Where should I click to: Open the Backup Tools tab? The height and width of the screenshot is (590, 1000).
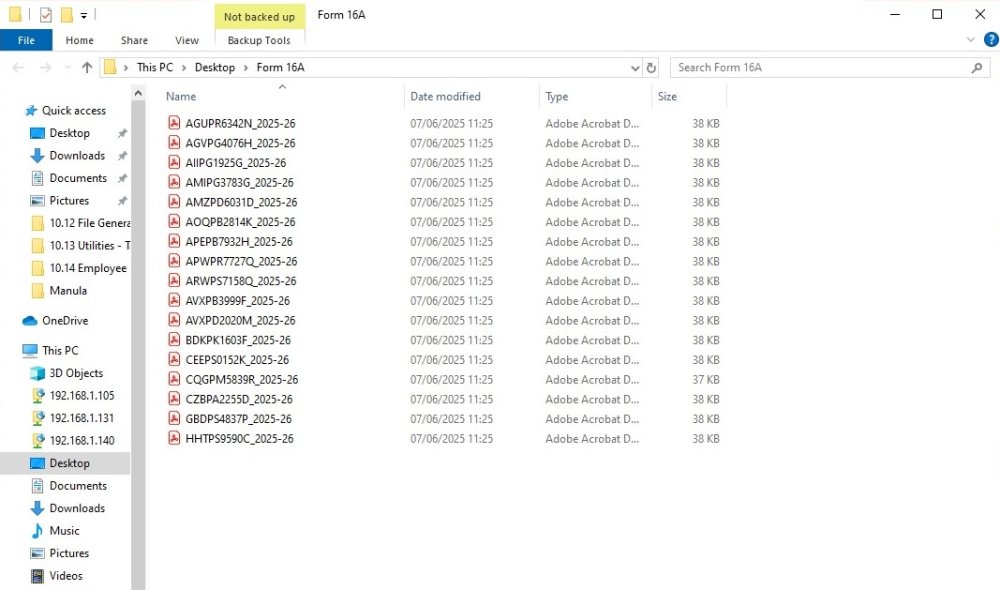tap(259, 40)
